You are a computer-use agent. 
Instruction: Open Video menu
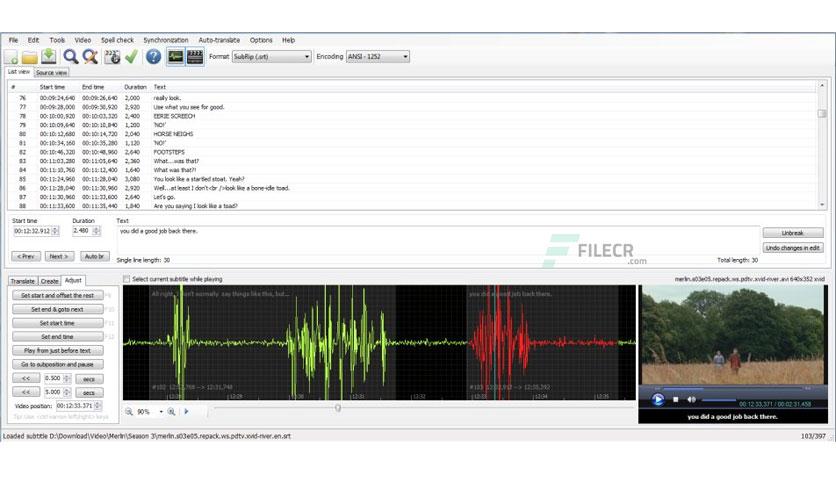click(83, 40)
